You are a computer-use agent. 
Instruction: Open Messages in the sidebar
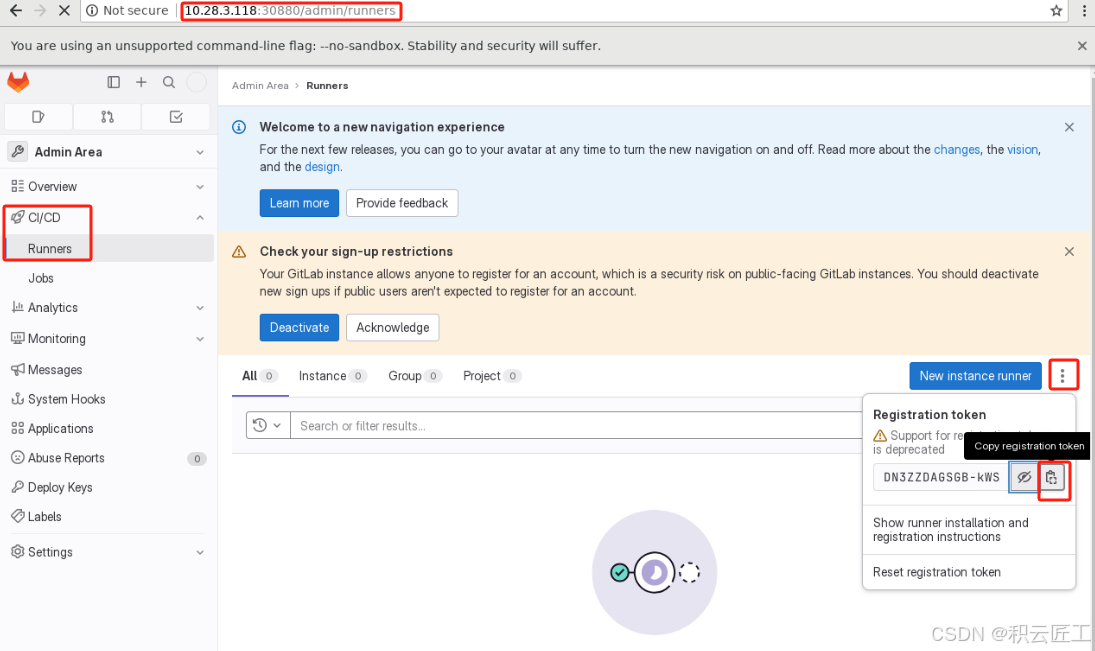[x=108, y=370]
